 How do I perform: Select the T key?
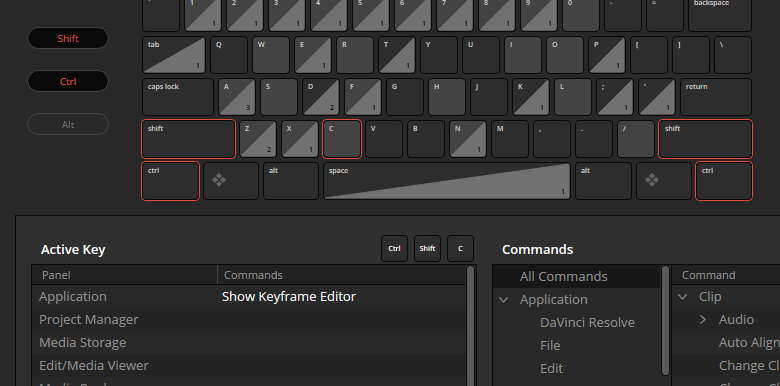pyautogui.click(x=396, y=55)
